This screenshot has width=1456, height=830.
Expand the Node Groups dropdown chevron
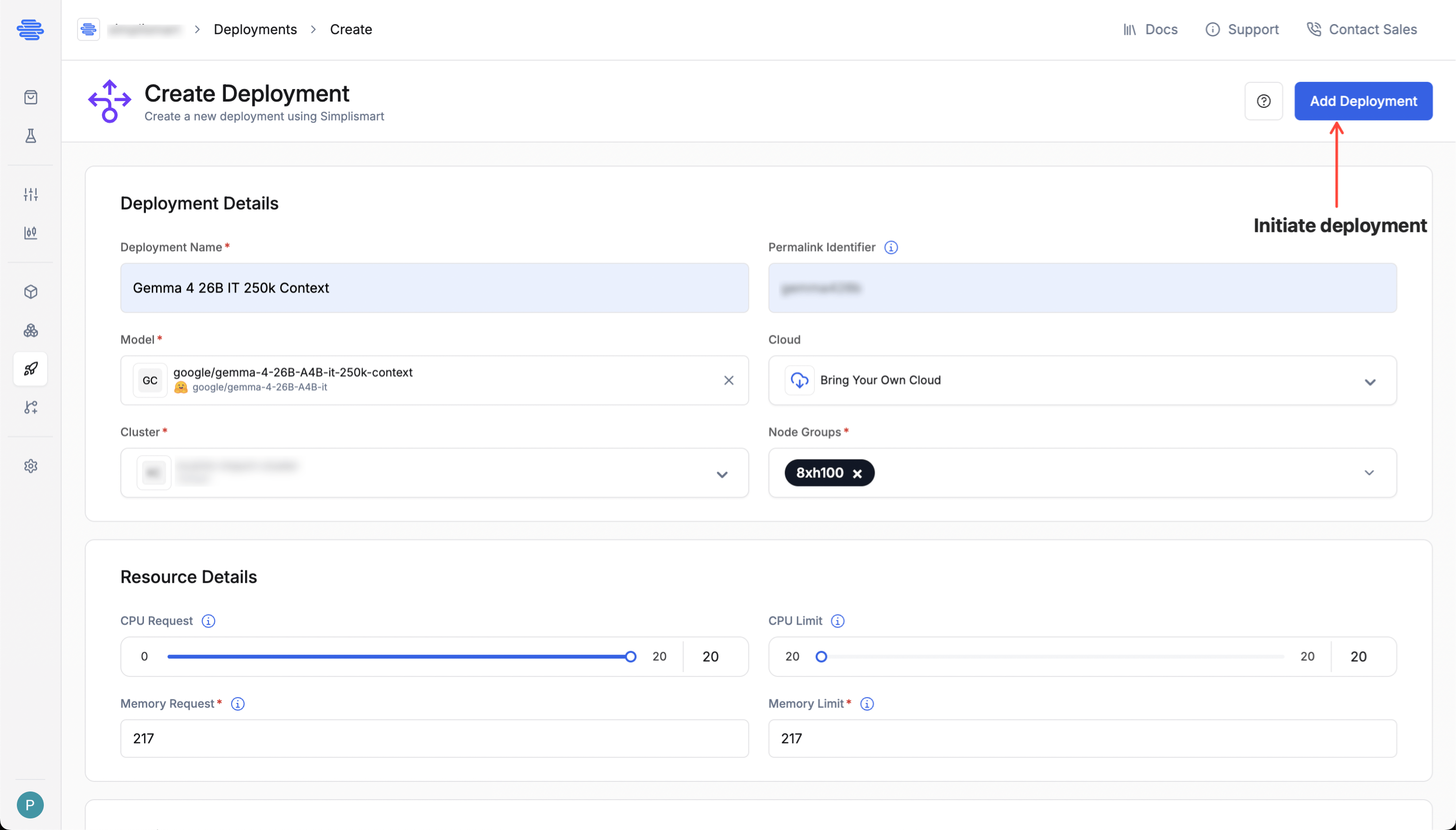1369,473
